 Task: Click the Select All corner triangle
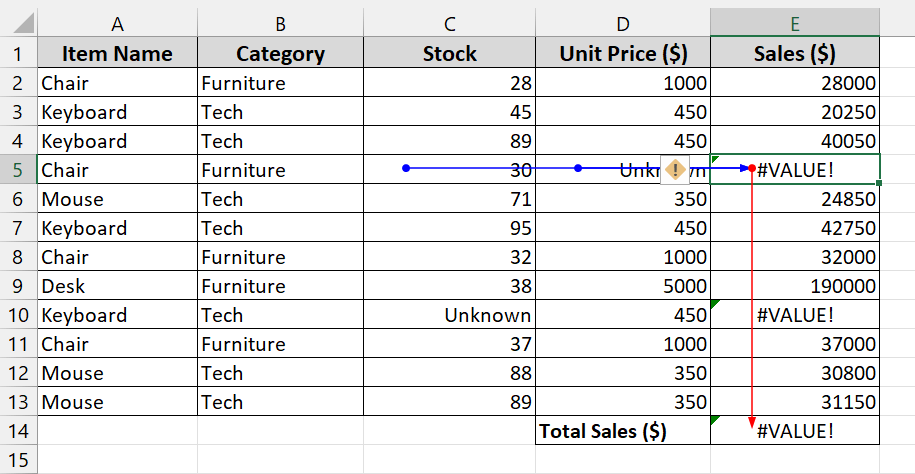point(18,23)
